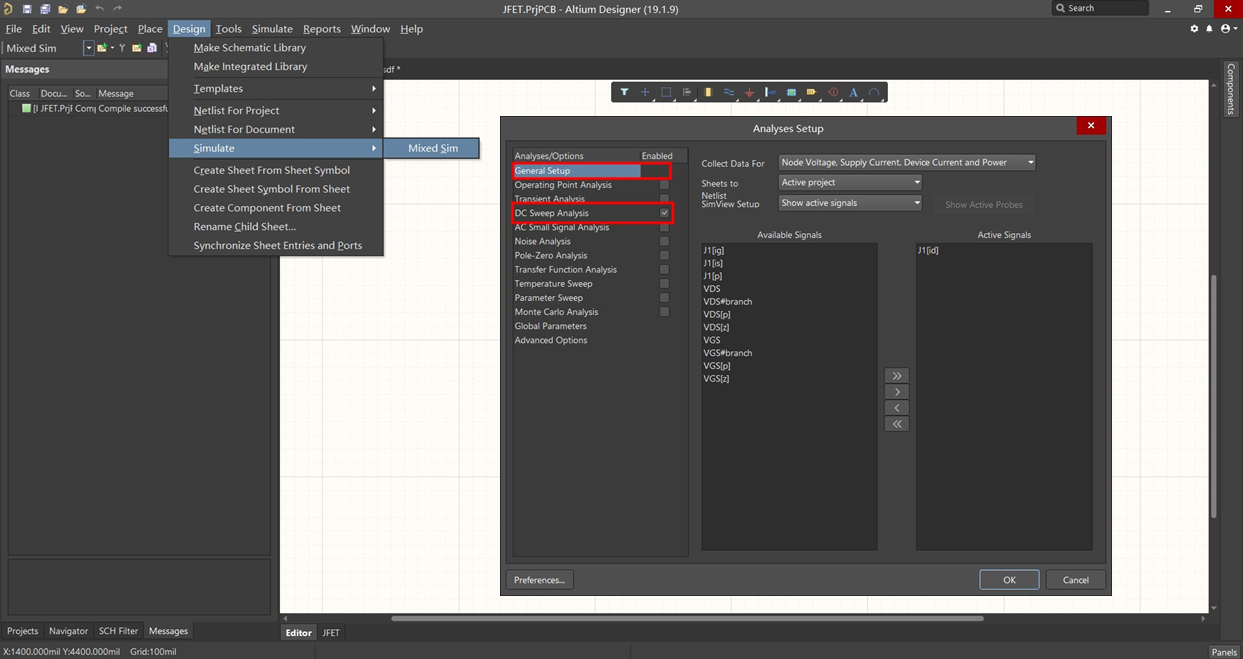Click the GND power port icon
The height and width of the screenshot is (659, 1243).
[749, 92]
